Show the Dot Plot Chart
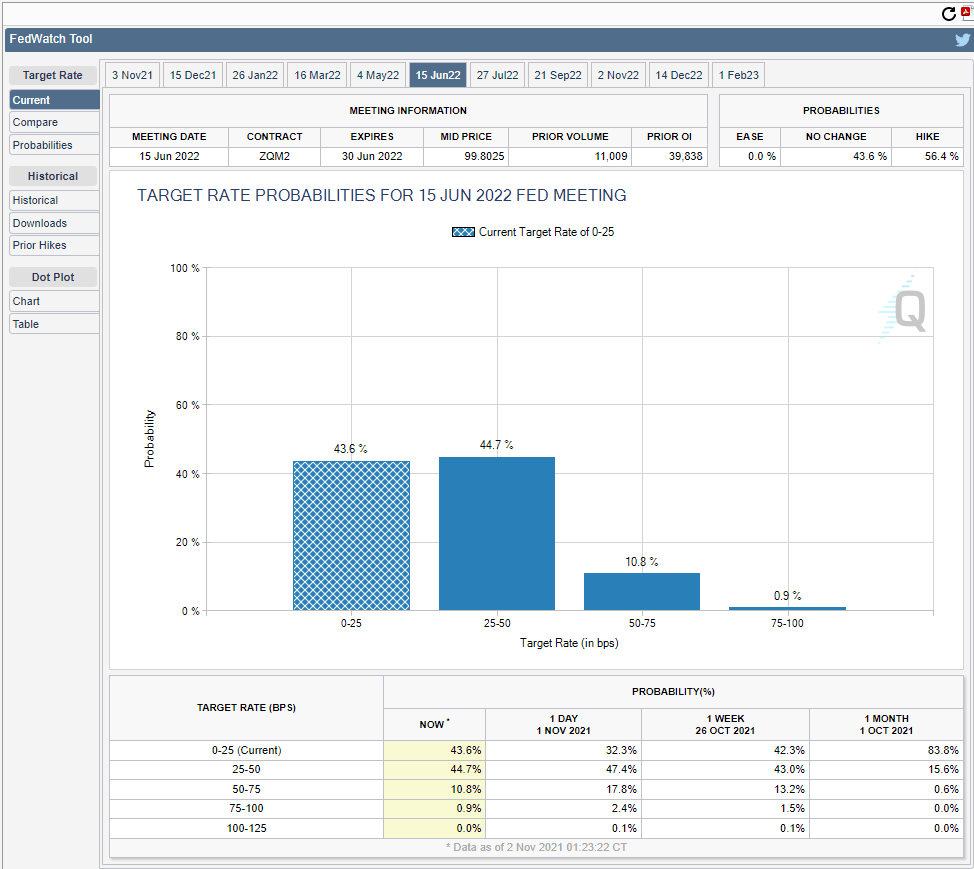 54,301
